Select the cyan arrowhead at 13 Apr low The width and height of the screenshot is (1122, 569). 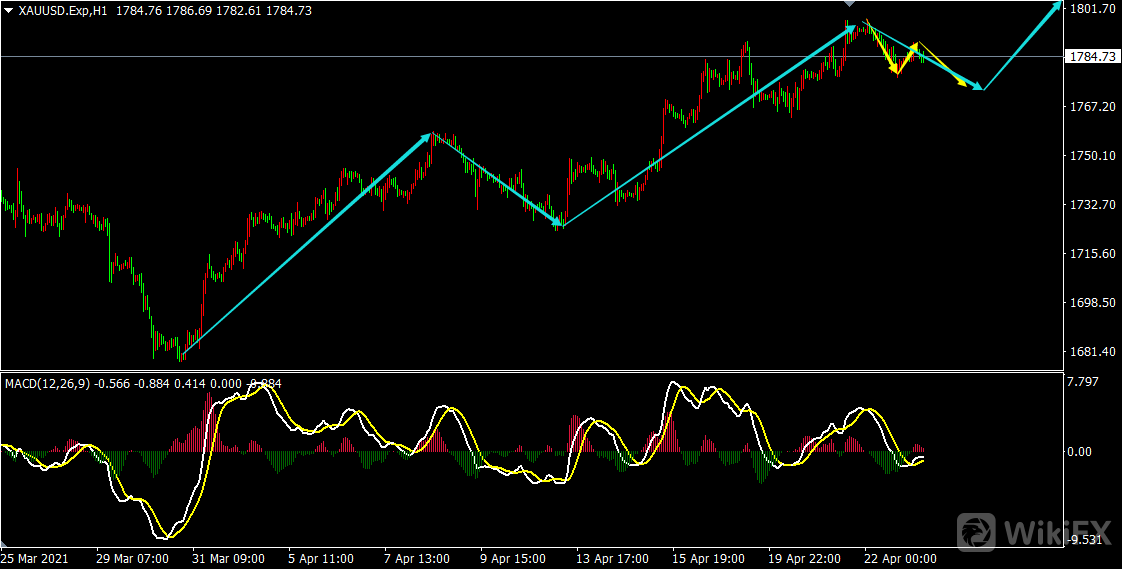click(556, 222)
